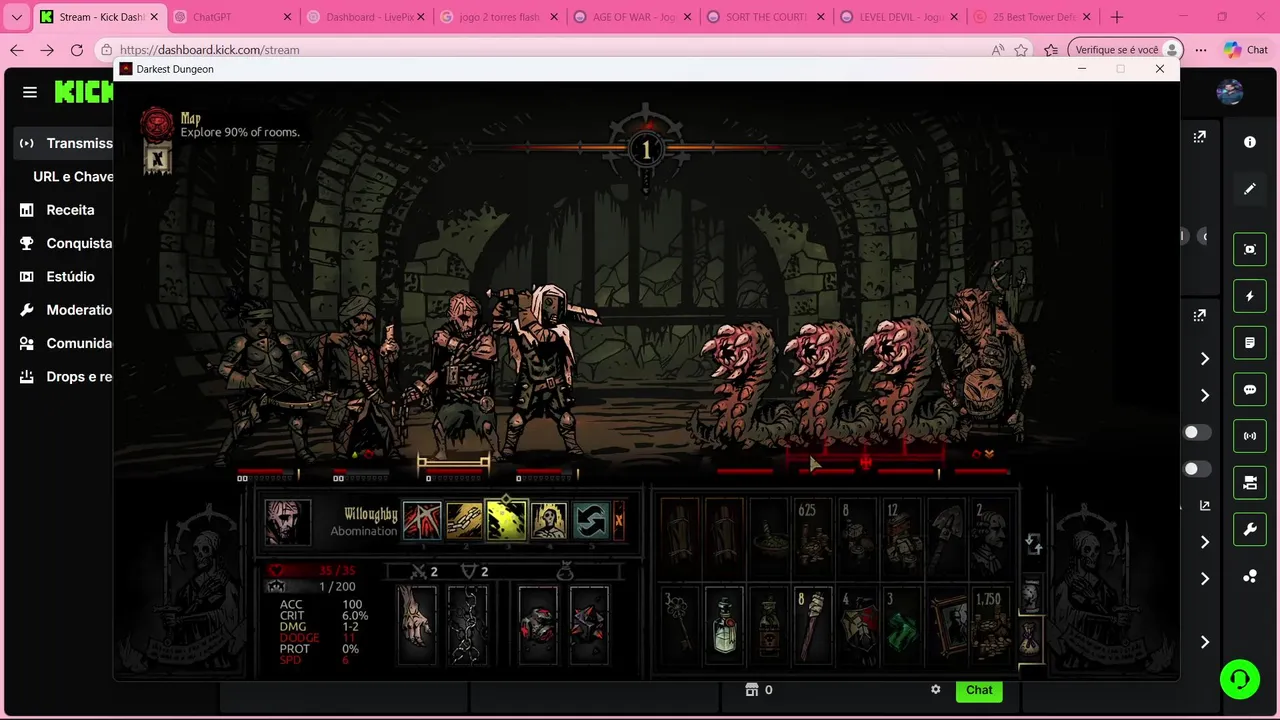The image size is (1280, 720).
Task: Select the figure skill in slot 4
Action: pyautogui.click(x=548, y=520)
